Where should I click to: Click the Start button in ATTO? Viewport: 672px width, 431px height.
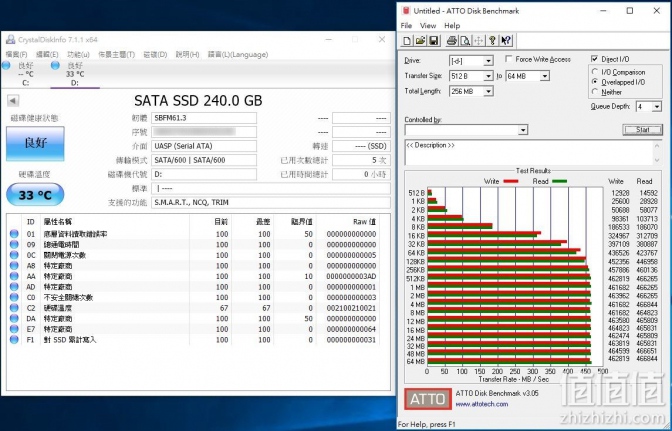click(x=642, y=130)
